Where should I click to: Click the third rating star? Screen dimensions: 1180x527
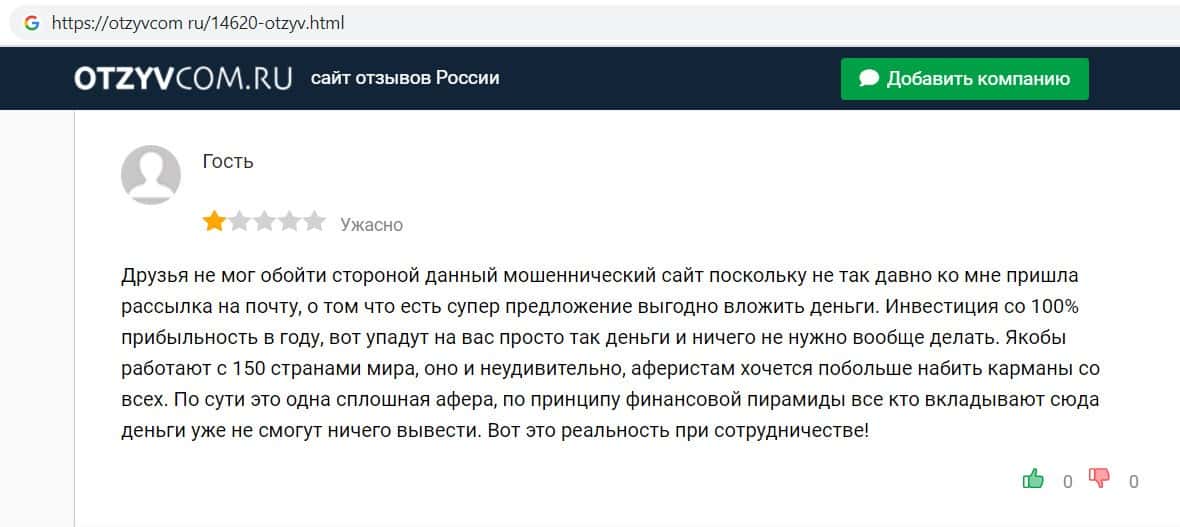pos(264,222)
